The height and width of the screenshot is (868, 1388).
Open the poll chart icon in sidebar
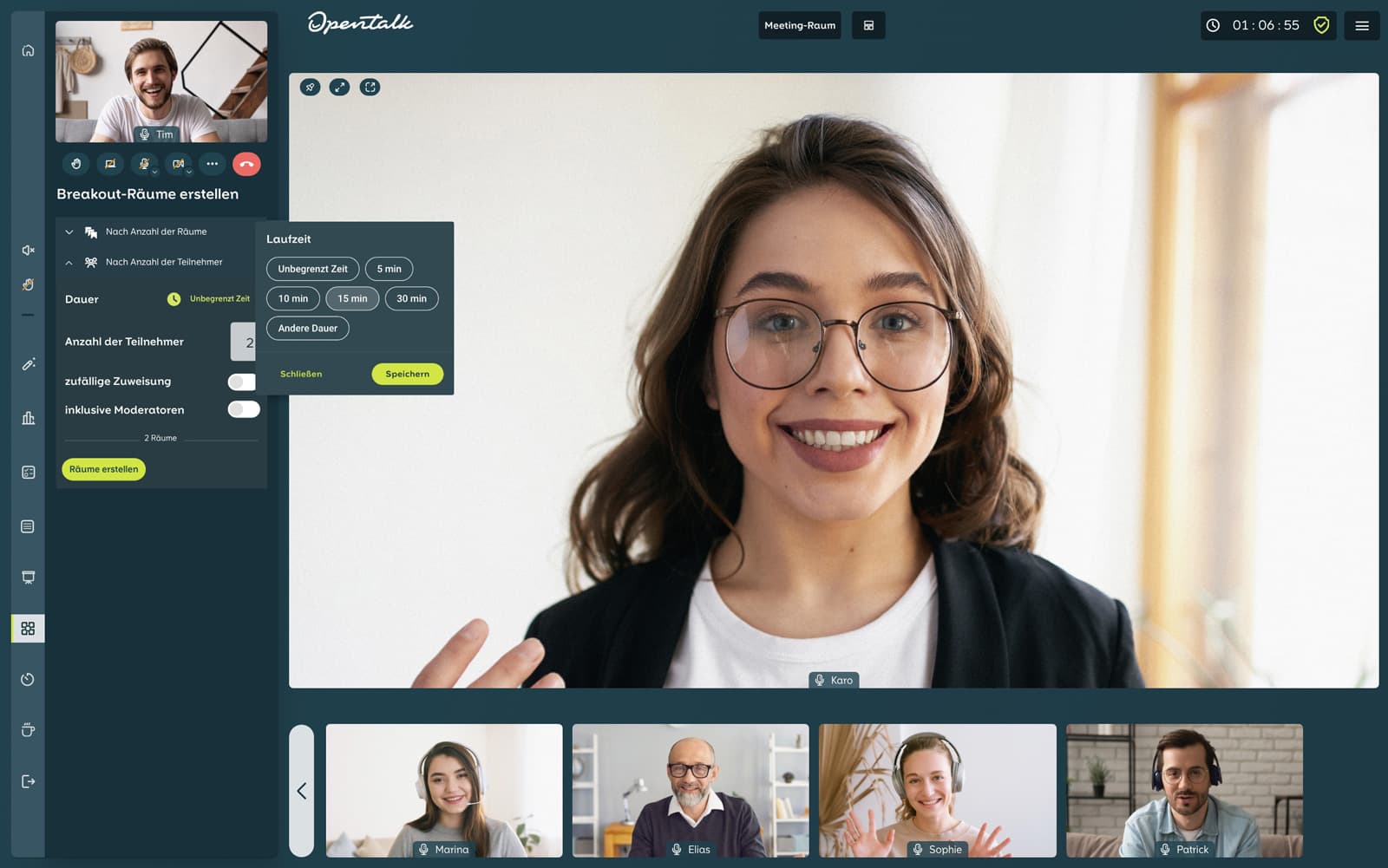(28, 418)
